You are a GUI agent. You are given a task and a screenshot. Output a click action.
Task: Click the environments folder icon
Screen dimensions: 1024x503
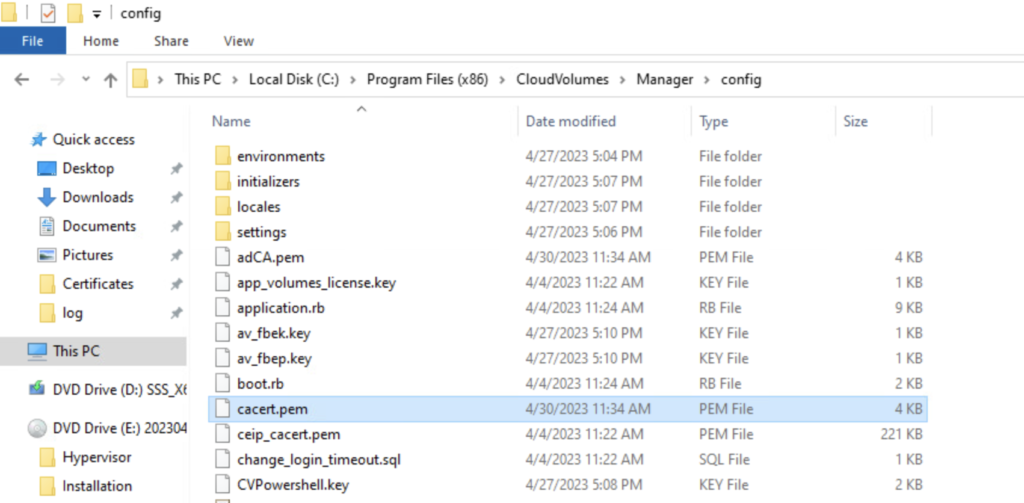tap(222, 157)
